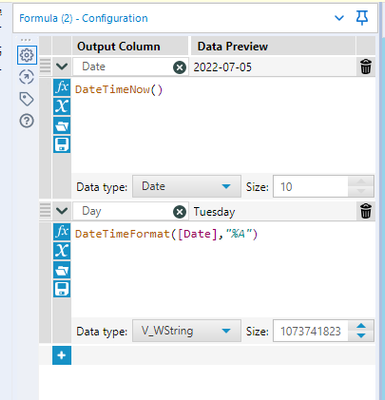Screen dimensions: 385x400
Task: Save the Day expression
Action: point(62,289)
